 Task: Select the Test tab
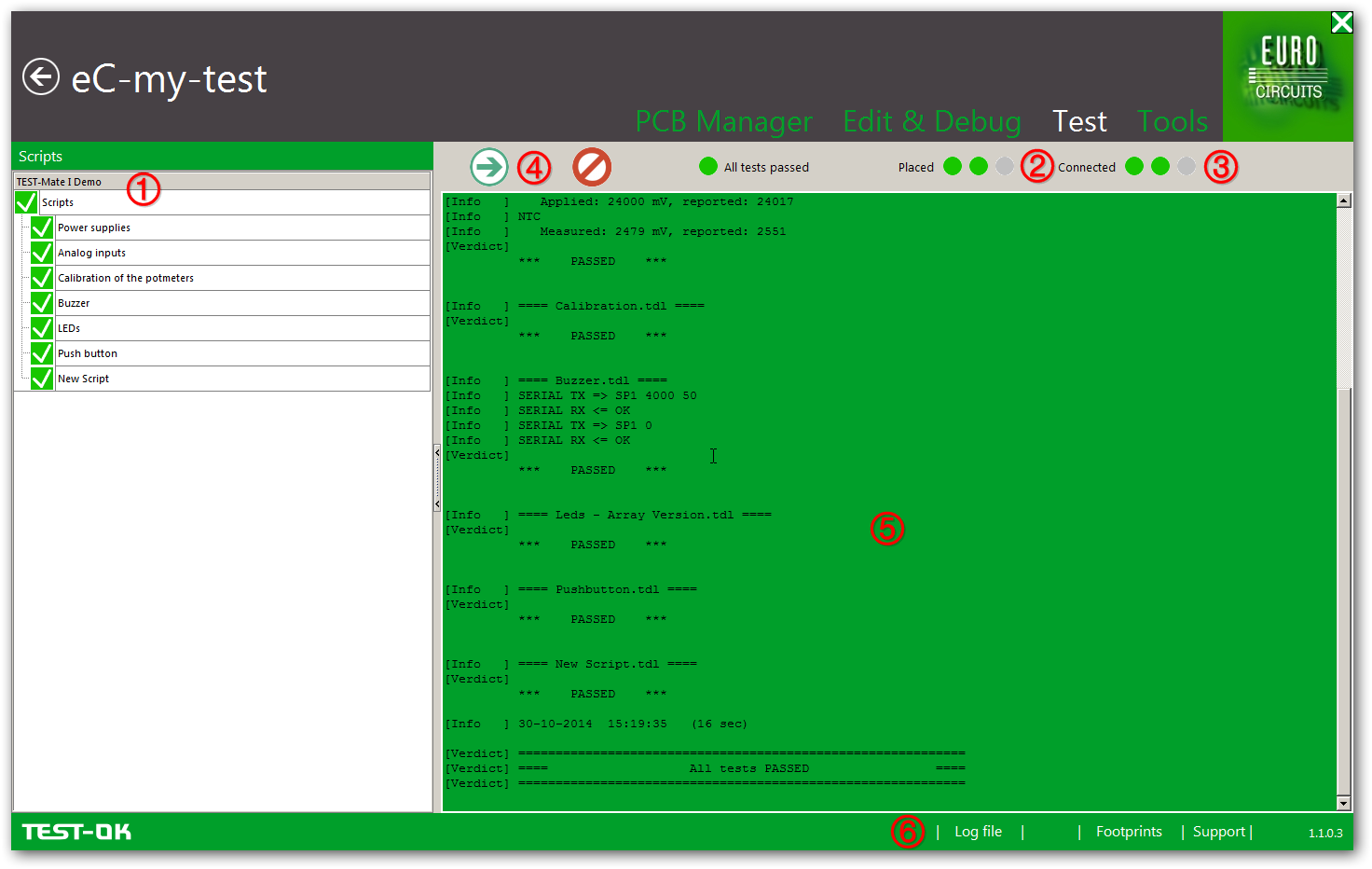pos(1079,121)
